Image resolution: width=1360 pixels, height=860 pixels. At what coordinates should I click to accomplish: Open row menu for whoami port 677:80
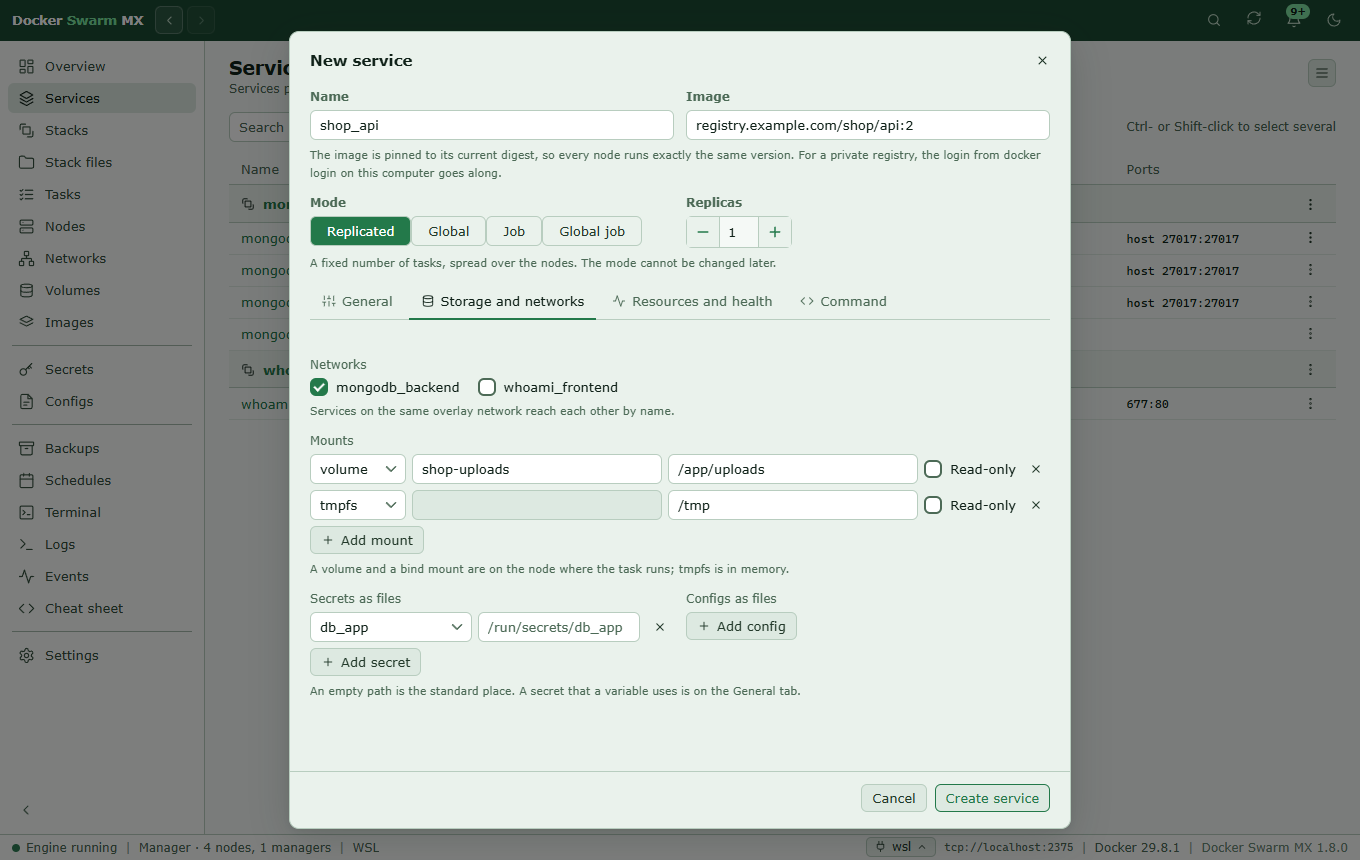click(1310, 404)
